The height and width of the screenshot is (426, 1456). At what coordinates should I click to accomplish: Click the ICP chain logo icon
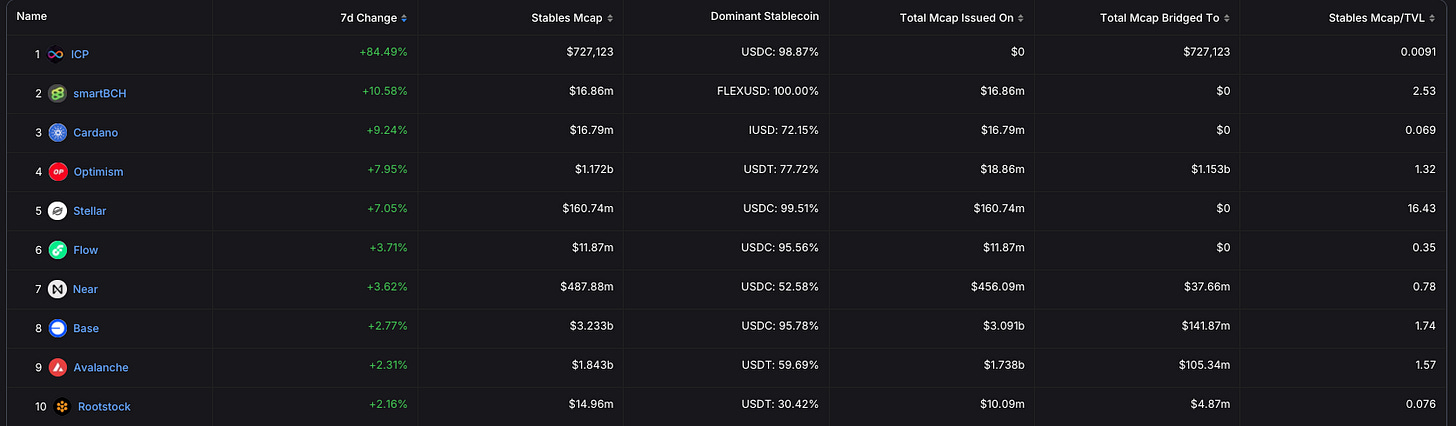point(56,54)
